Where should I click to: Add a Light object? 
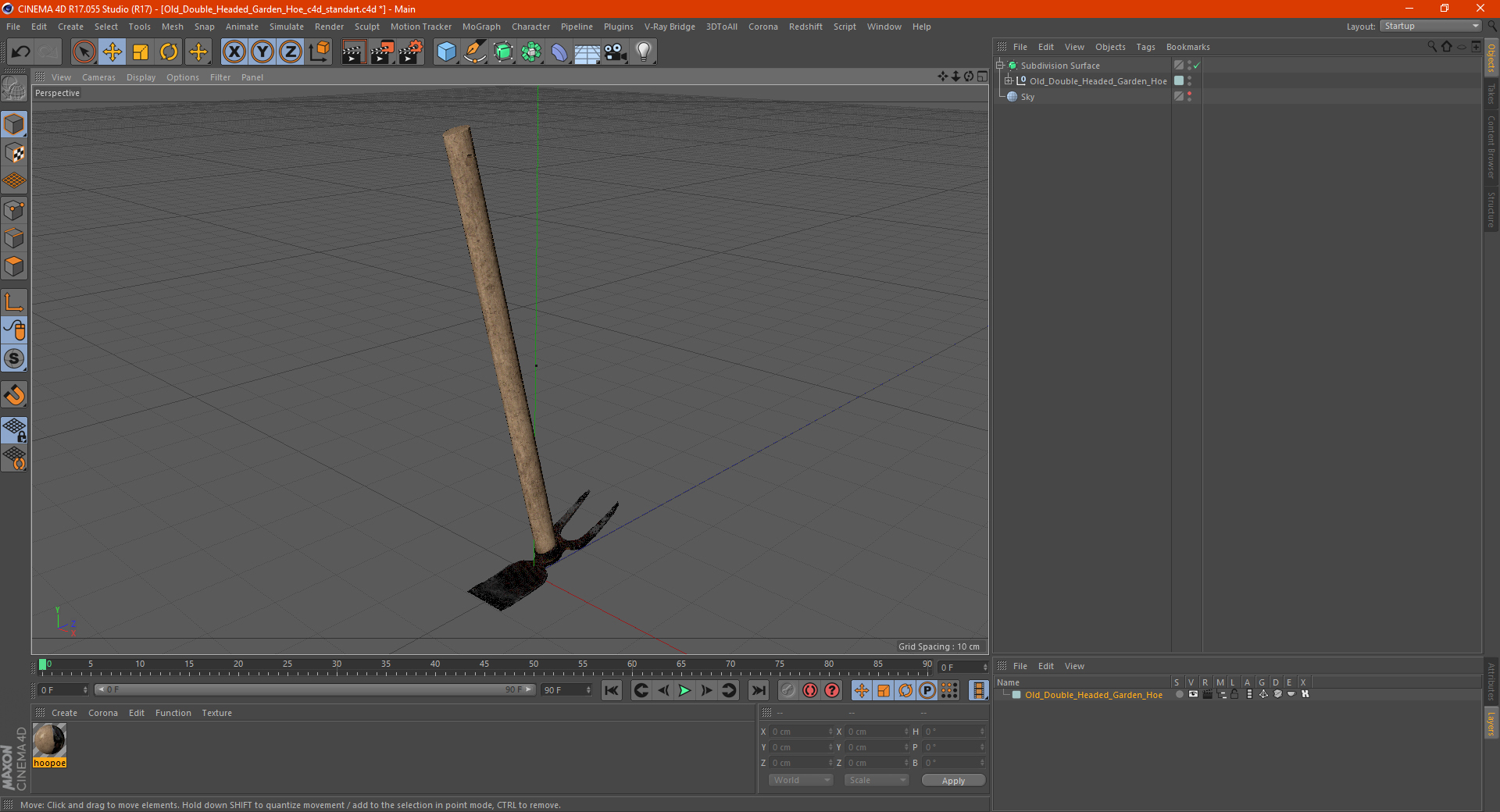(x=644, y=52)
